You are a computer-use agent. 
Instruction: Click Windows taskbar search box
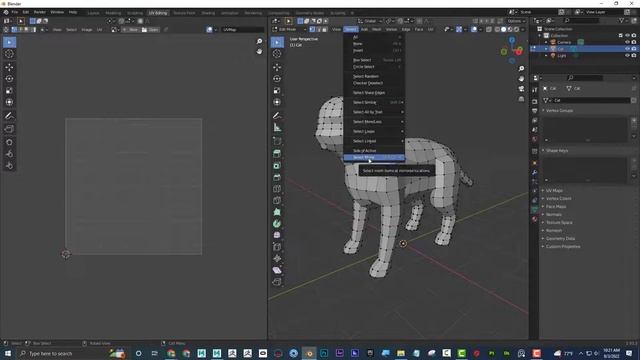coord(61,353)
